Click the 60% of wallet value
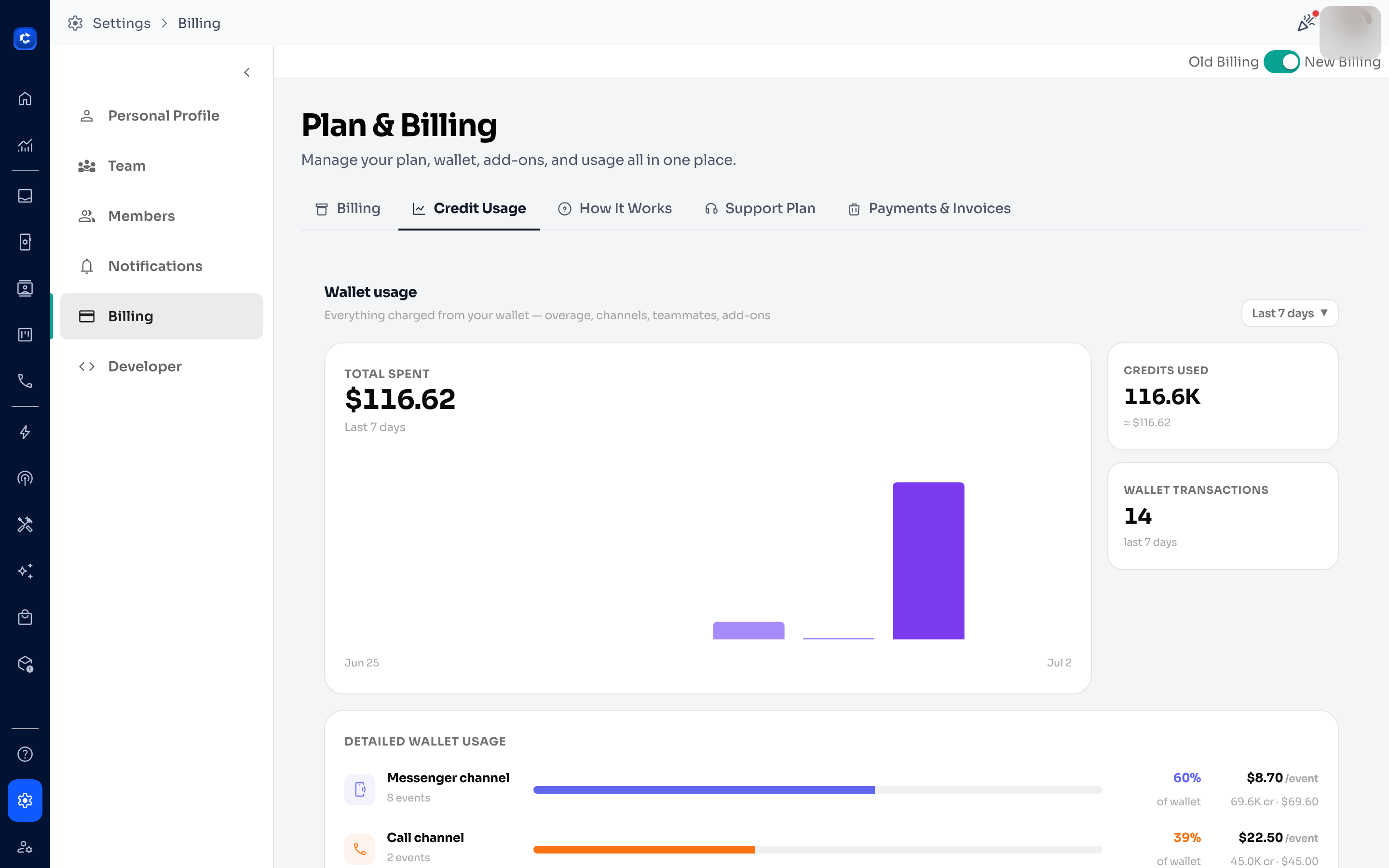The width and height of the screenshot is (1389, 868). coord(1186,778)
